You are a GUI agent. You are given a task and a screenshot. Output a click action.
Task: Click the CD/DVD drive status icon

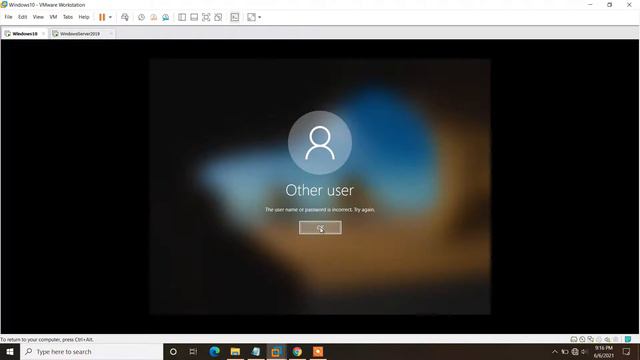pos(582,339)
